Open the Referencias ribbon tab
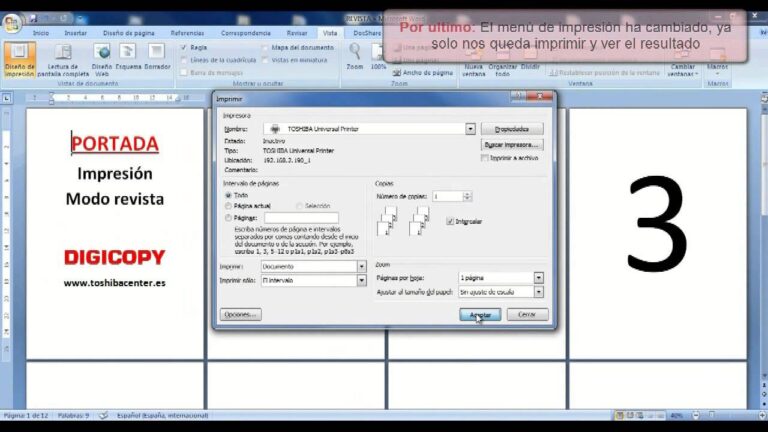 pos(187,33)
